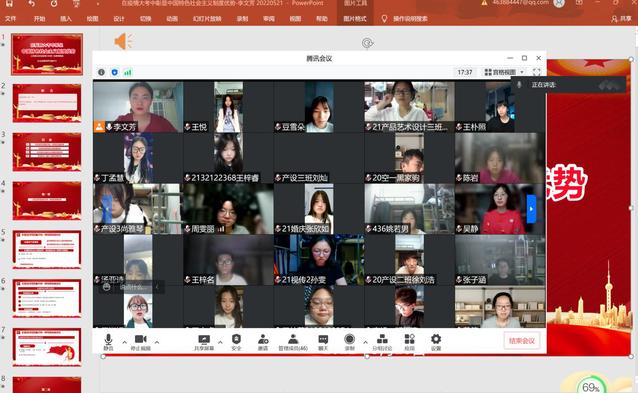Open the grid view layout dropdown
Screen dimensions: 638x393
pos(504,72)
